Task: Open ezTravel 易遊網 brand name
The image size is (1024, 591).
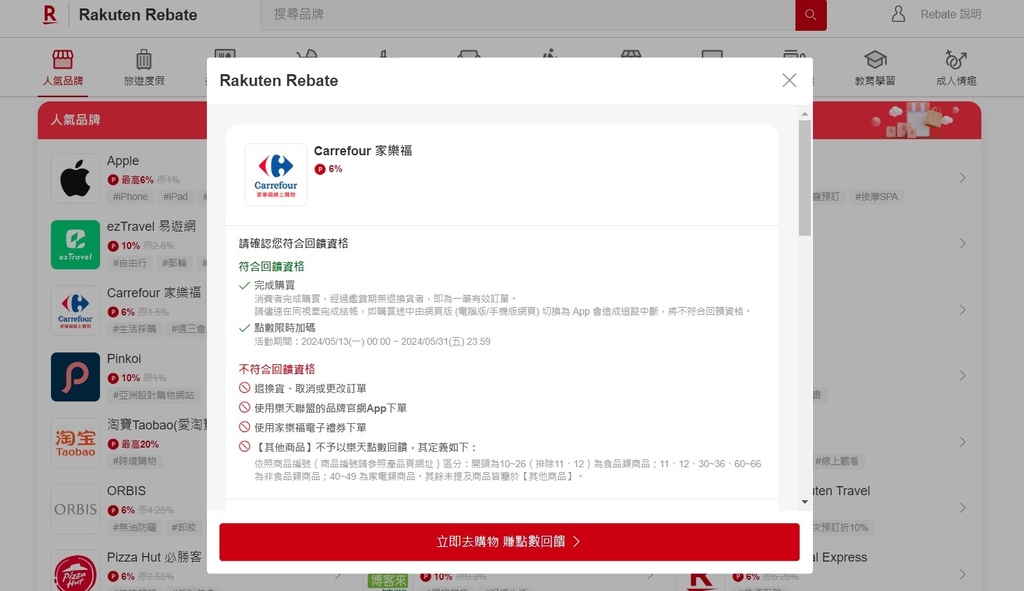Action: tap(151, 227)
